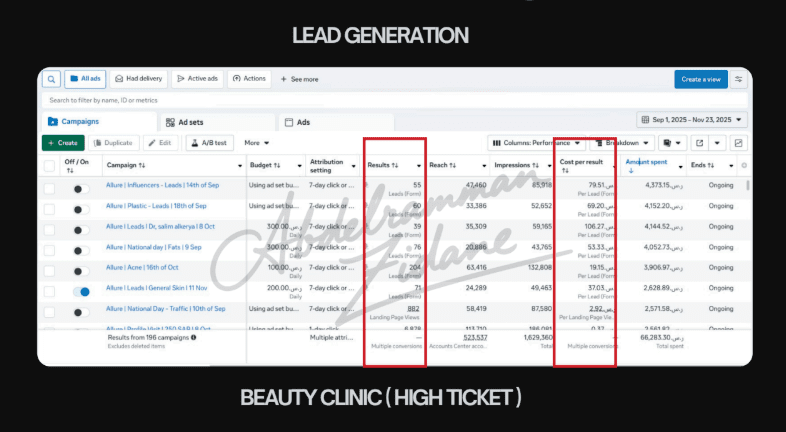Screen dimensions: 786x432
Task: Open the Reach column header menu
Action: point(484,166)
